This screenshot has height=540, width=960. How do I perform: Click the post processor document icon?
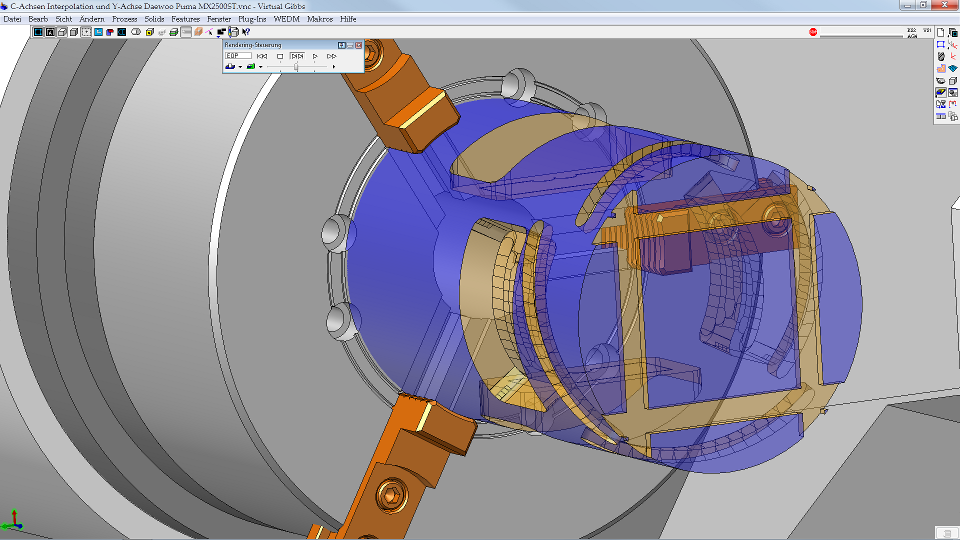[940, 104]
